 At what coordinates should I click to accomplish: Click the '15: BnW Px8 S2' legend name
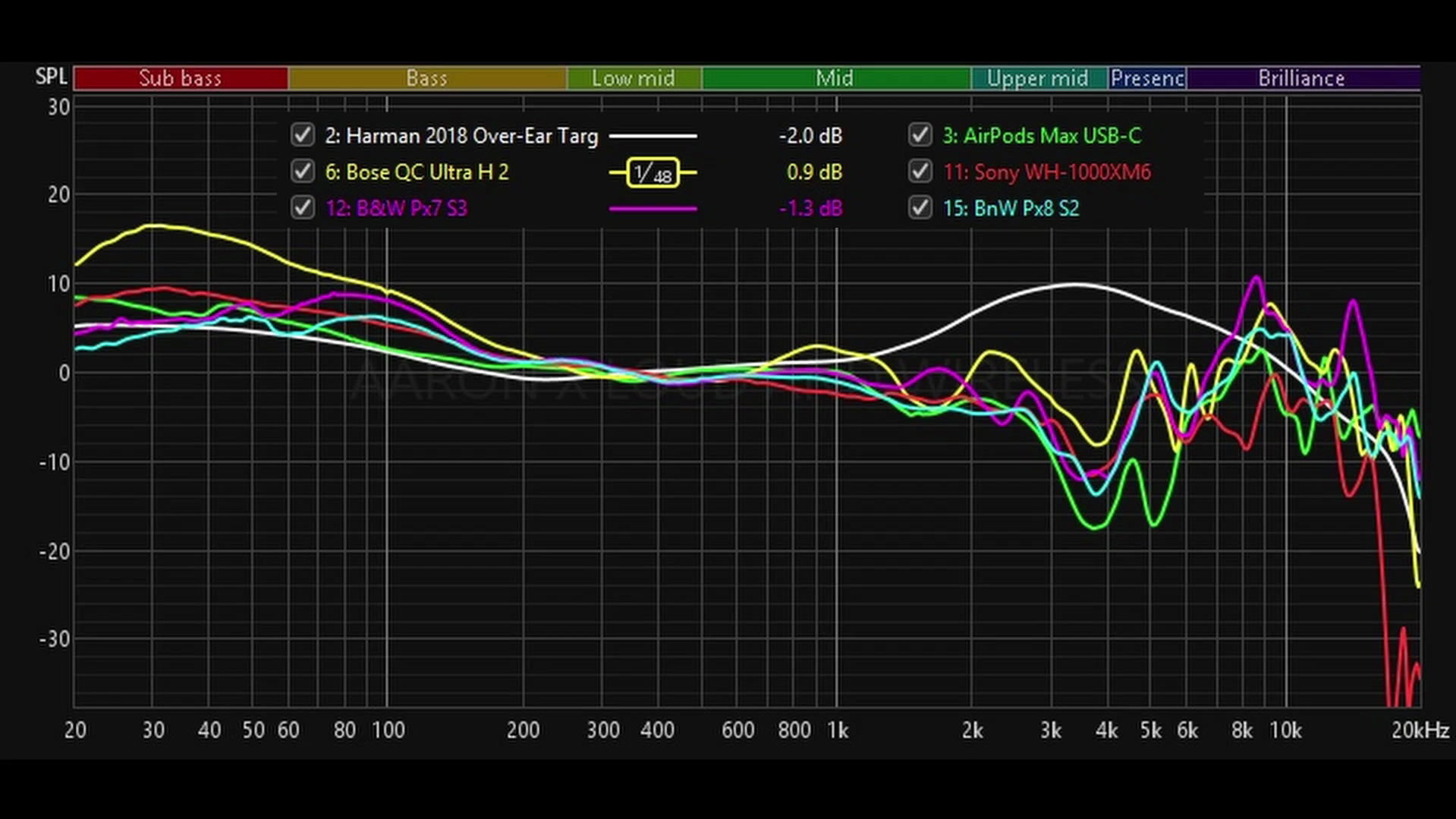1011,208
